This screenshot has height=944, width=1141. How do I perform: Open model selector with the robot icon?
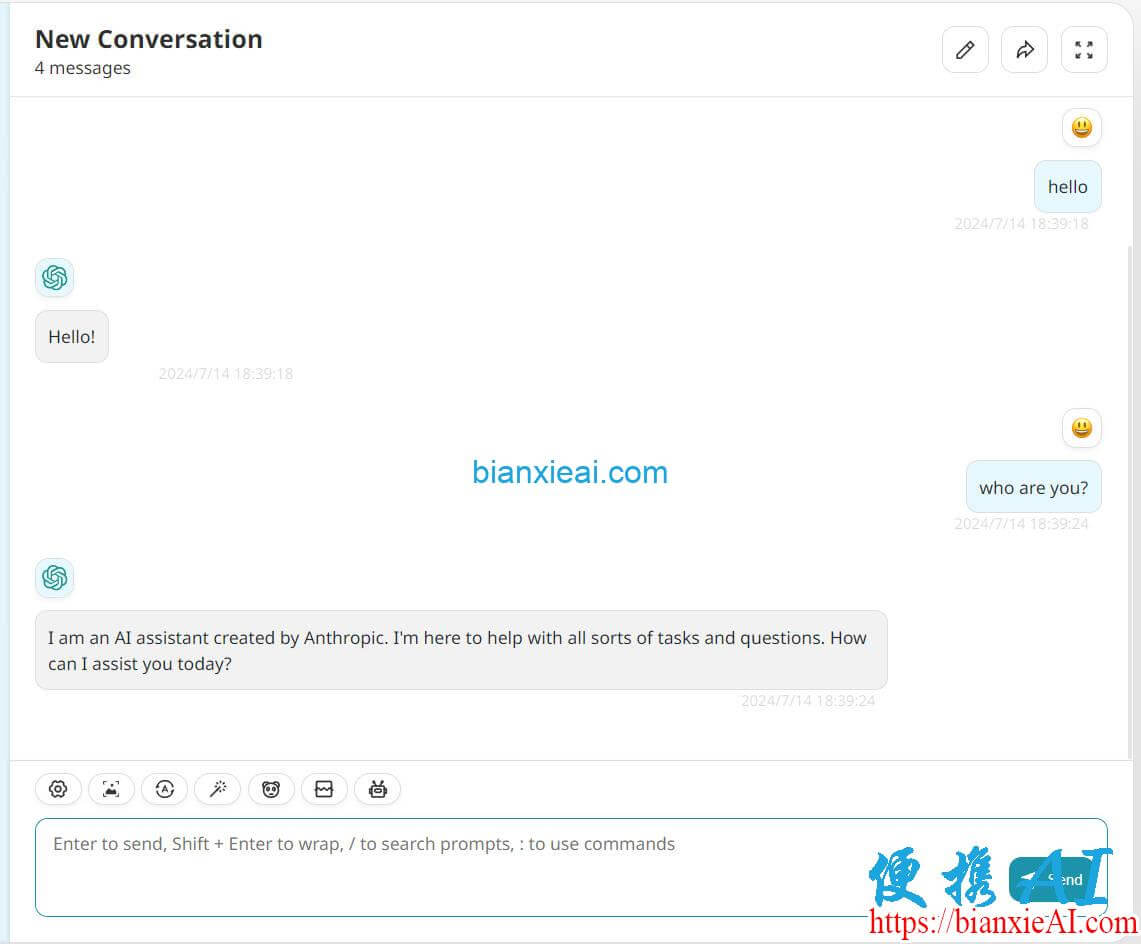(378, 789)
